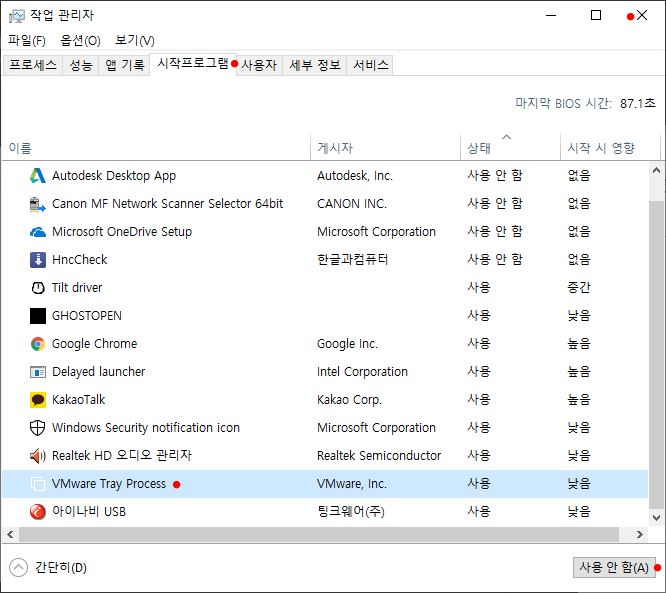Screen dimensions: 666x593
Task: Select the 시작프로그램 tab
Action: pyautogui.click(x=193, y=64)
